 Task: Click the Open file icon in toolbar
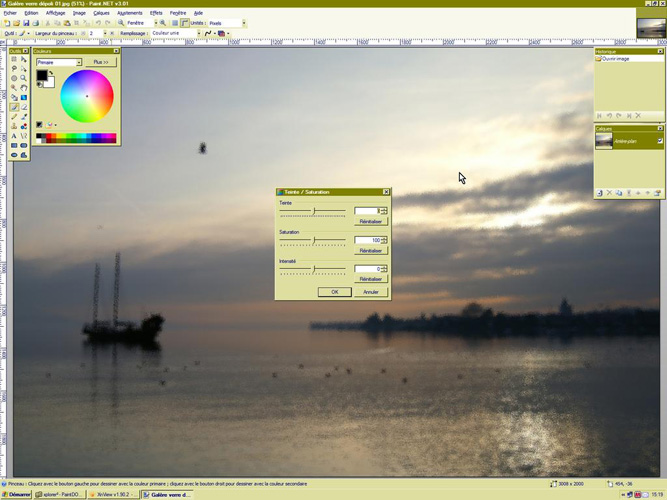coord(16,23)
